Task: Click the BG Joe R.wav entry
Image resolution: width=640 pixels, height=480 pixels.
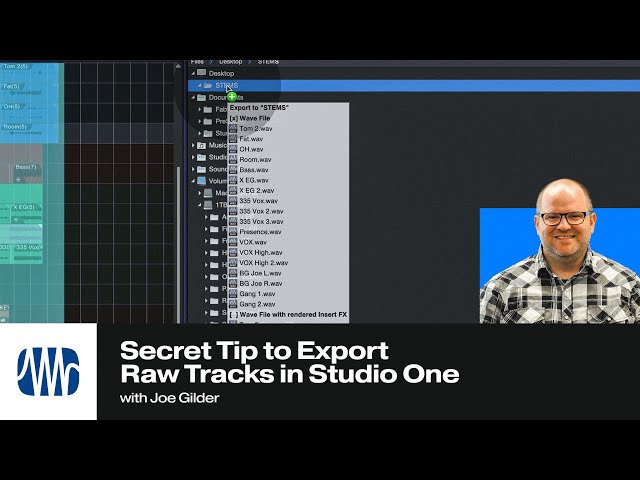Action: [261, 283]
